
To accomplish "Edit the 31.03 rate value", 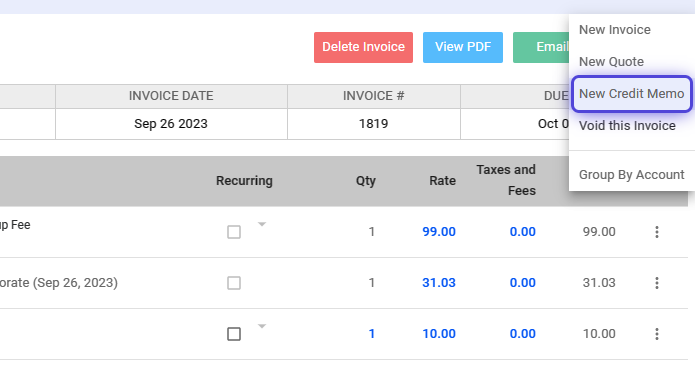I will 439,283.
